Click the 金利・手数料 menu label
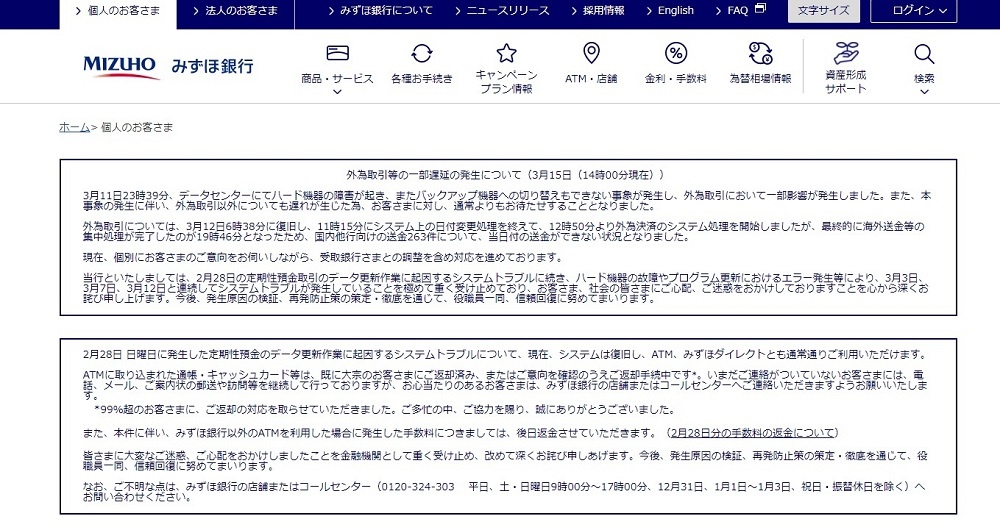The width and height of the screenshot is (1000, 530). coord(676,78)
